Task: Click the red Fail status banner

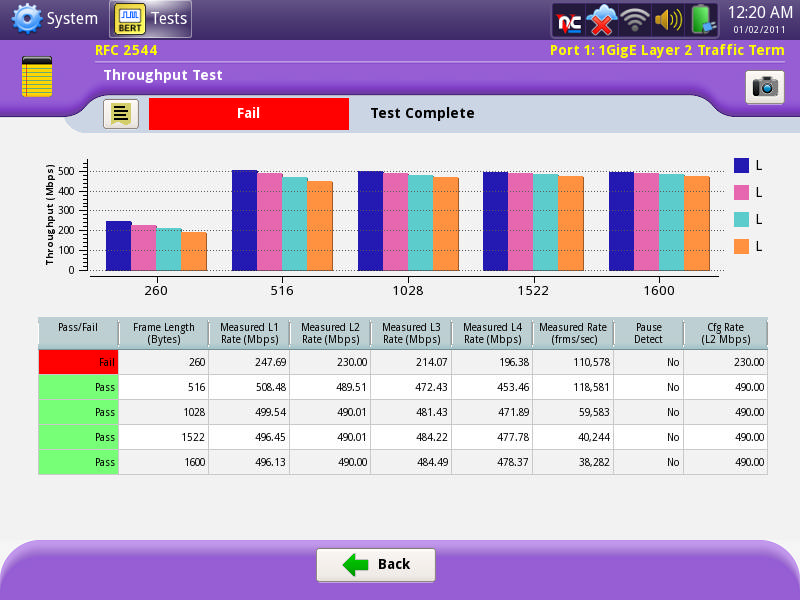Action: point(248,114)
